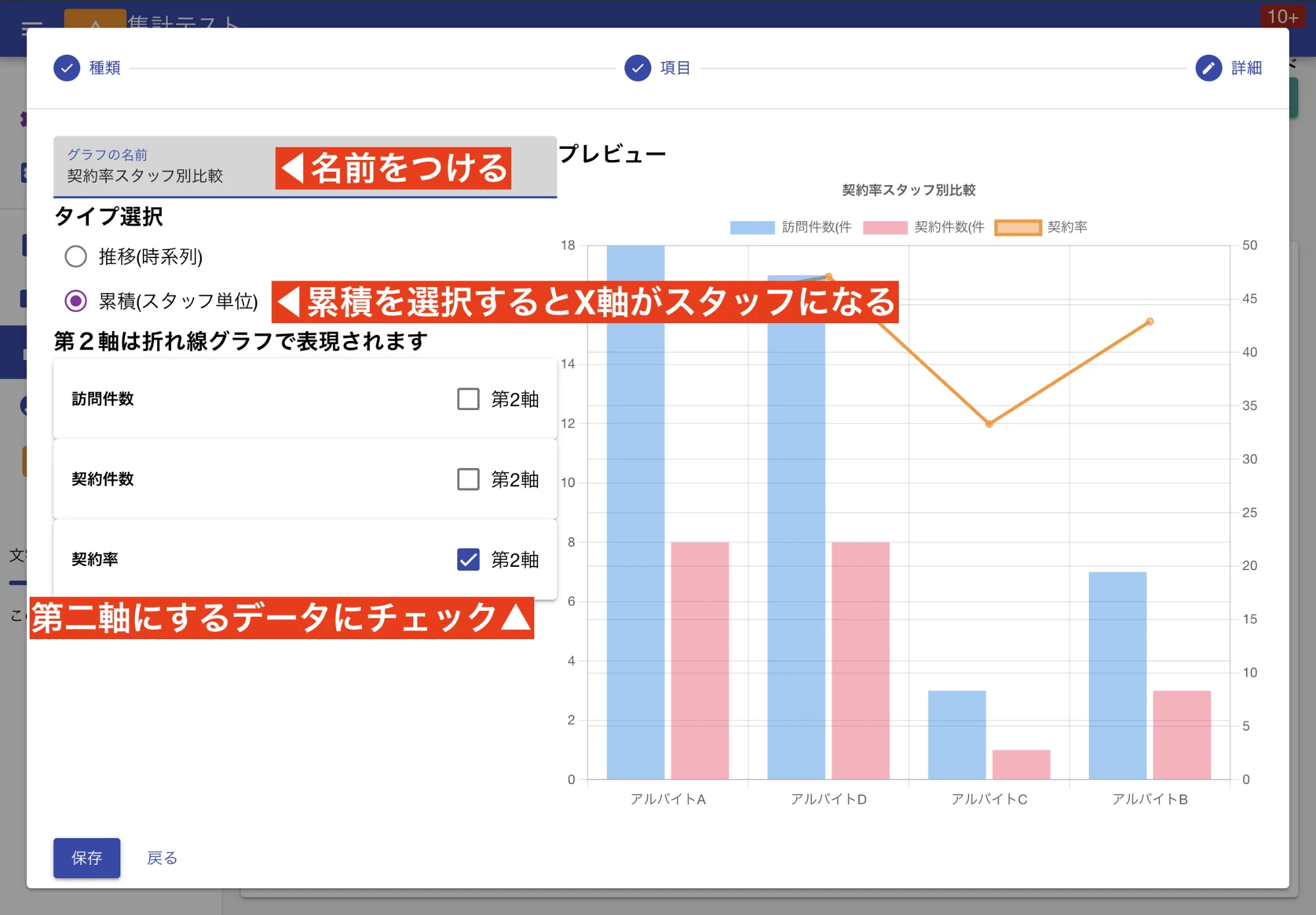Click the 種類 step check icon
Screen dimensions: 1316x915
(66, 68)
